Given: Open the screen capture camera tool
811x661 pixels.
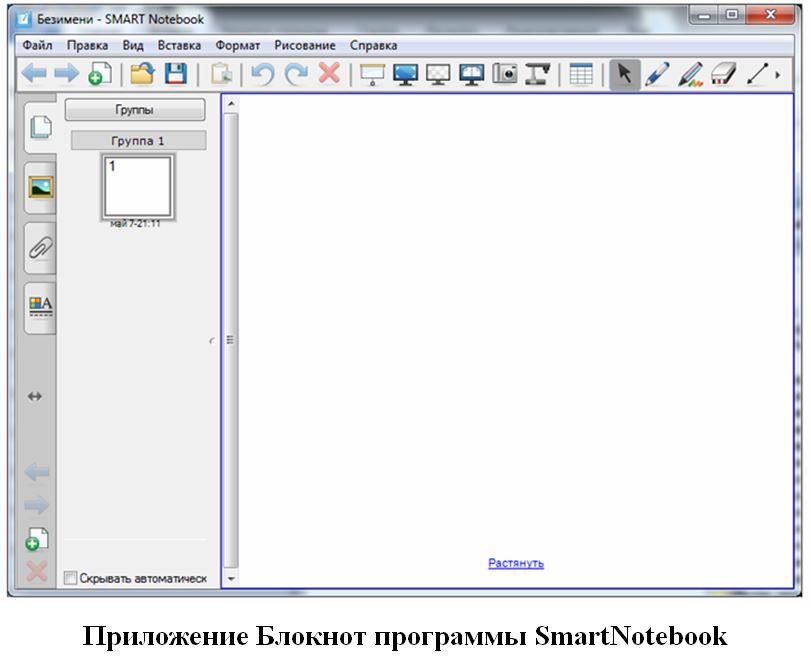Looking at the screenshot, I should (505, 73).
